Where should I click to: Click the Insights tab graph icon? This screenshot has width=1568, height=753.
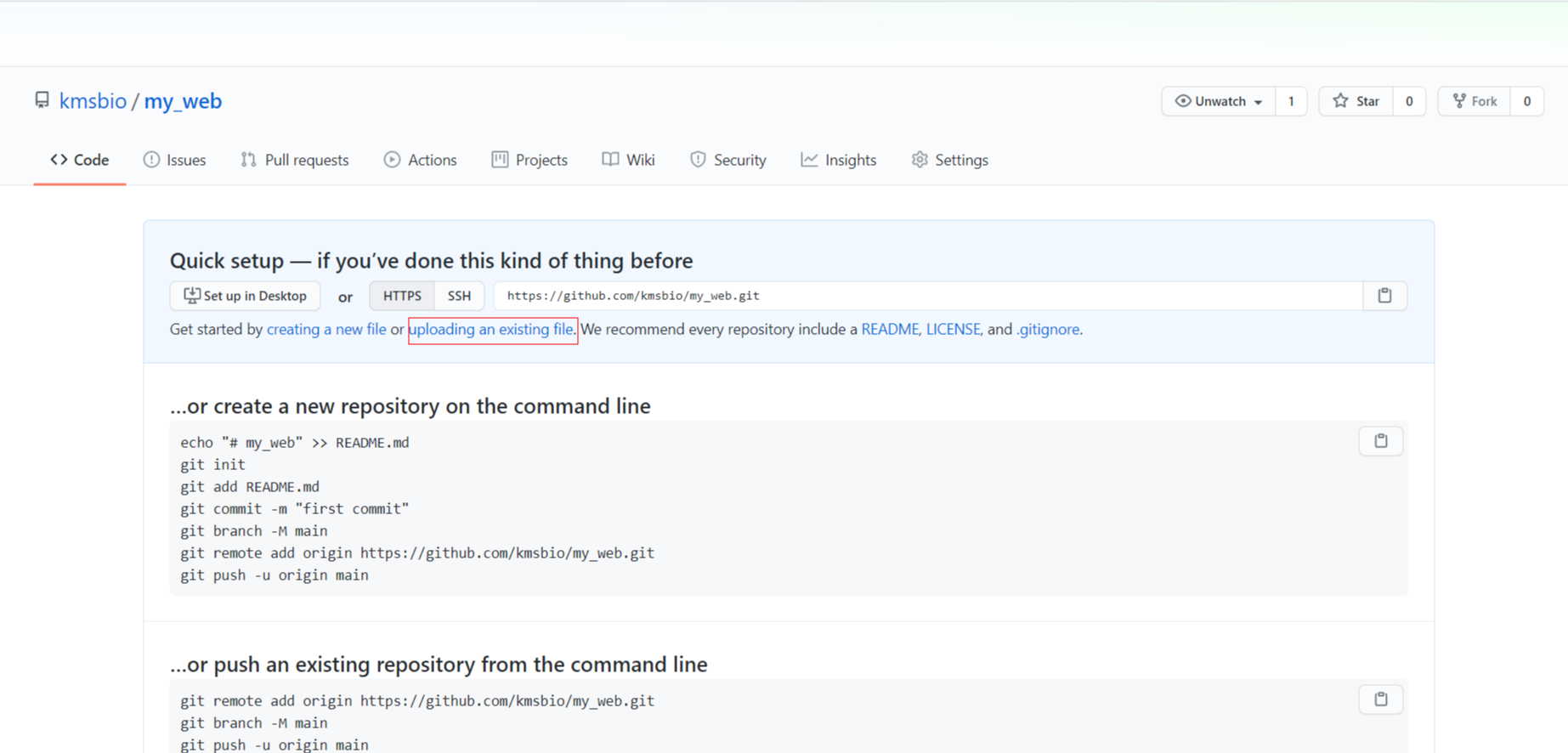(809, 160)
